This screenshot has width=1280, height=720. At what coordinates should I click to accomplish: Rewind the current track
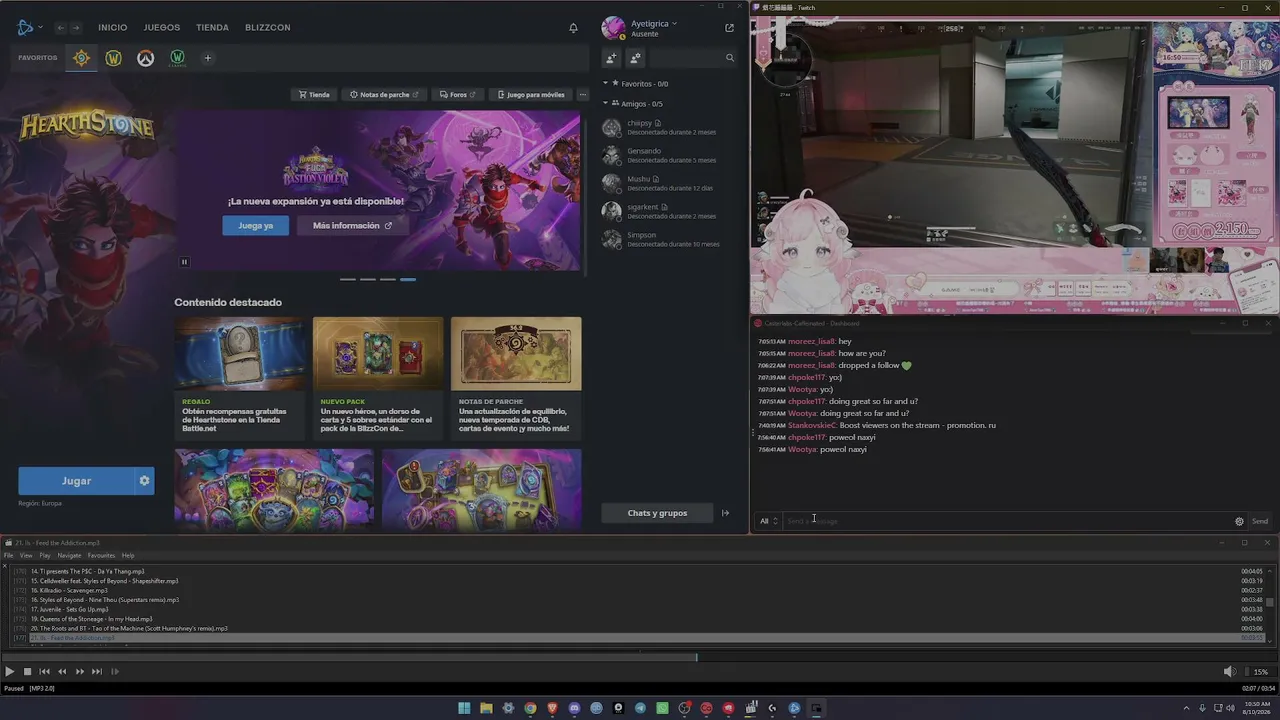[x=62, y=672]
